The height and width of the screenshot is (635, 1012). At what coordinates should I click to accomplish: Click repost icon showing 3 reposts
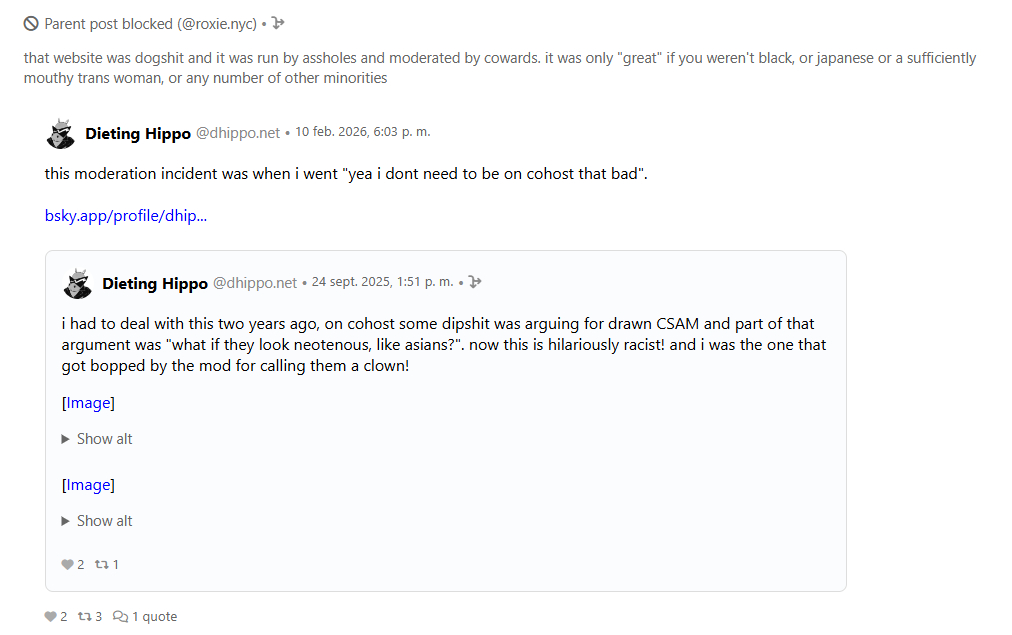point(84,617)
